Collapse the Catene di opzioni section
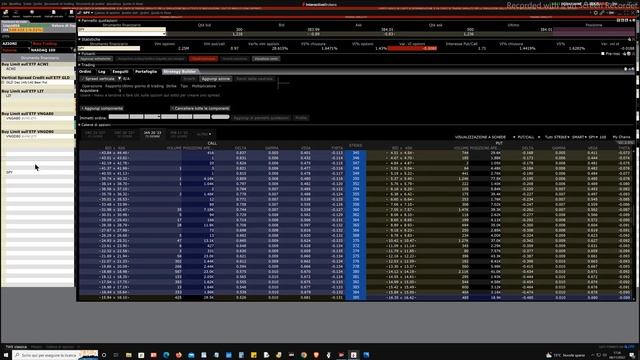640x360 pixels. [80, 124]
